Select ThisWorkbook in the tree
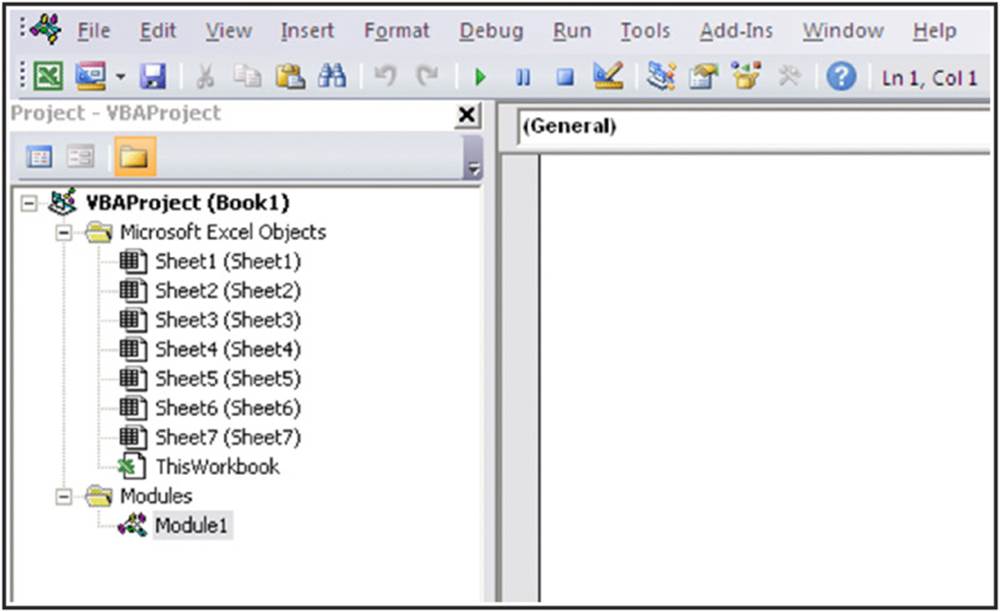The image size is (1000, 612). 217,467
